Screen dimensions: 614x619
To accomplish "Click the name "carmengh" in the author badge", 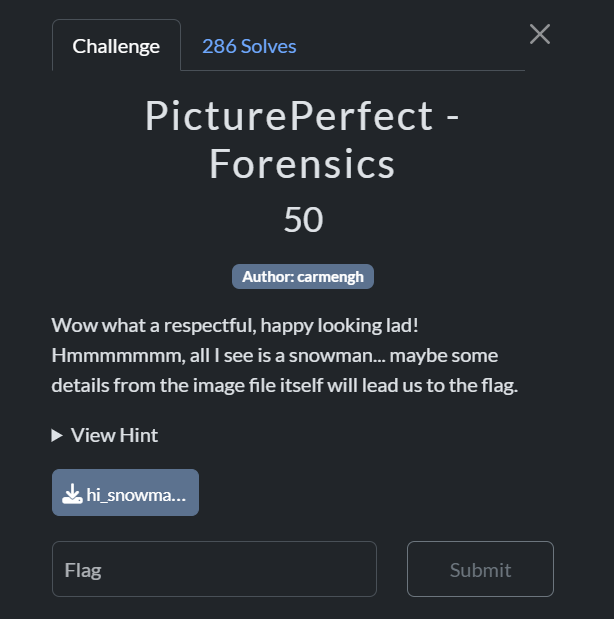I will (331, 277).
